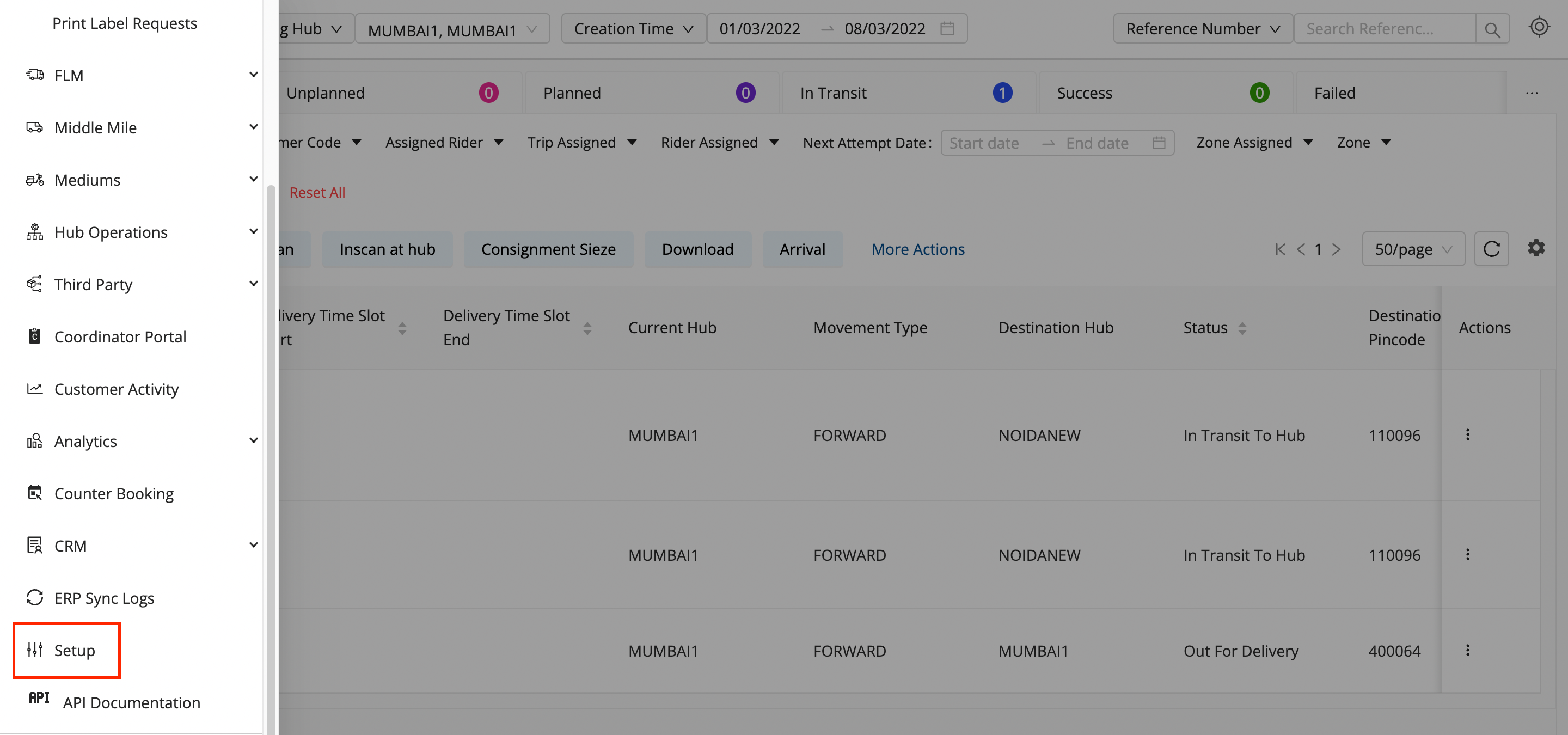Sort by Status column
Screen dimensions: 1568x735
tap(1242, 328)
